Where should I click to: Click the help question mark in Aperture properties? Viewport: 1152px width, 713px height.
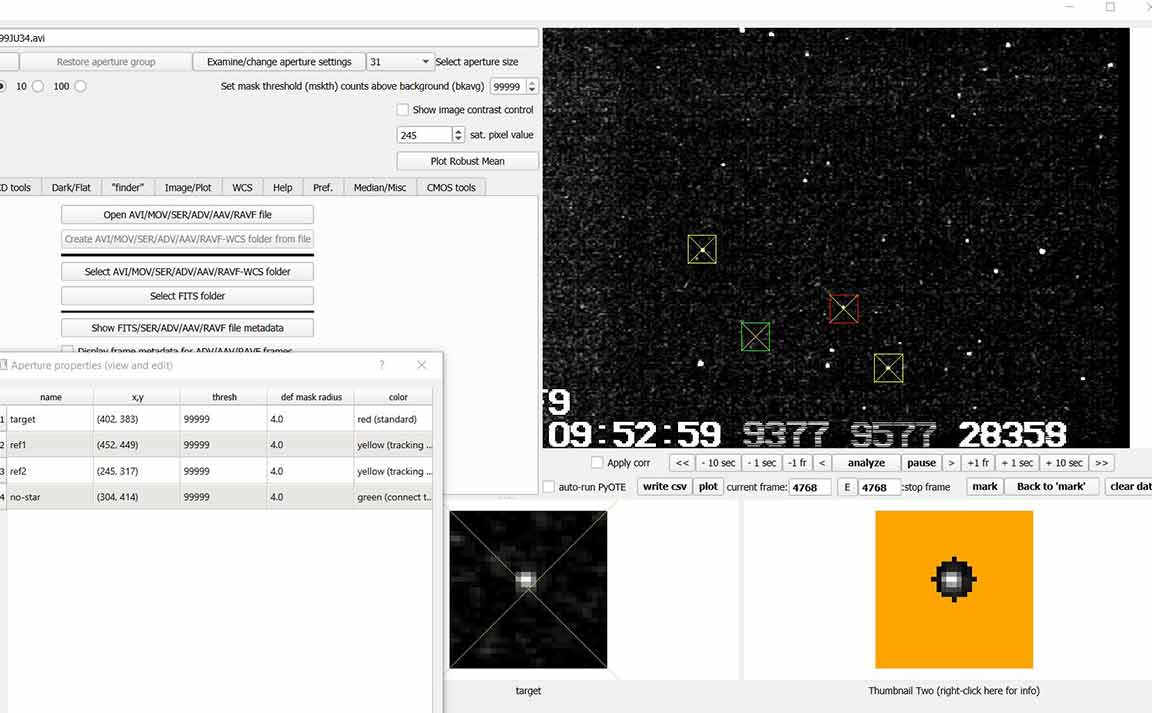[x=382, y=365]
